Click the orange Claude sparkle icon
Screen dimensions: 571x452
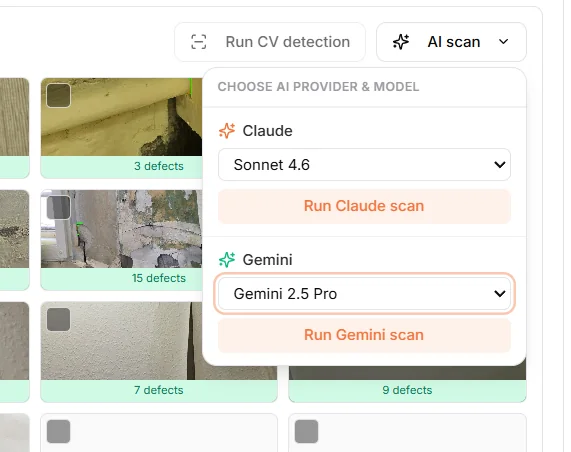point(227,131)
